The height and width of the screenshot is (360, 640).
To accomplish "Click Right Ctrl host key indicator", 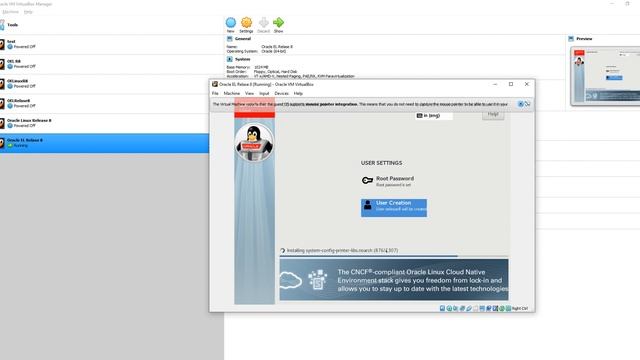I will point(520,308).
